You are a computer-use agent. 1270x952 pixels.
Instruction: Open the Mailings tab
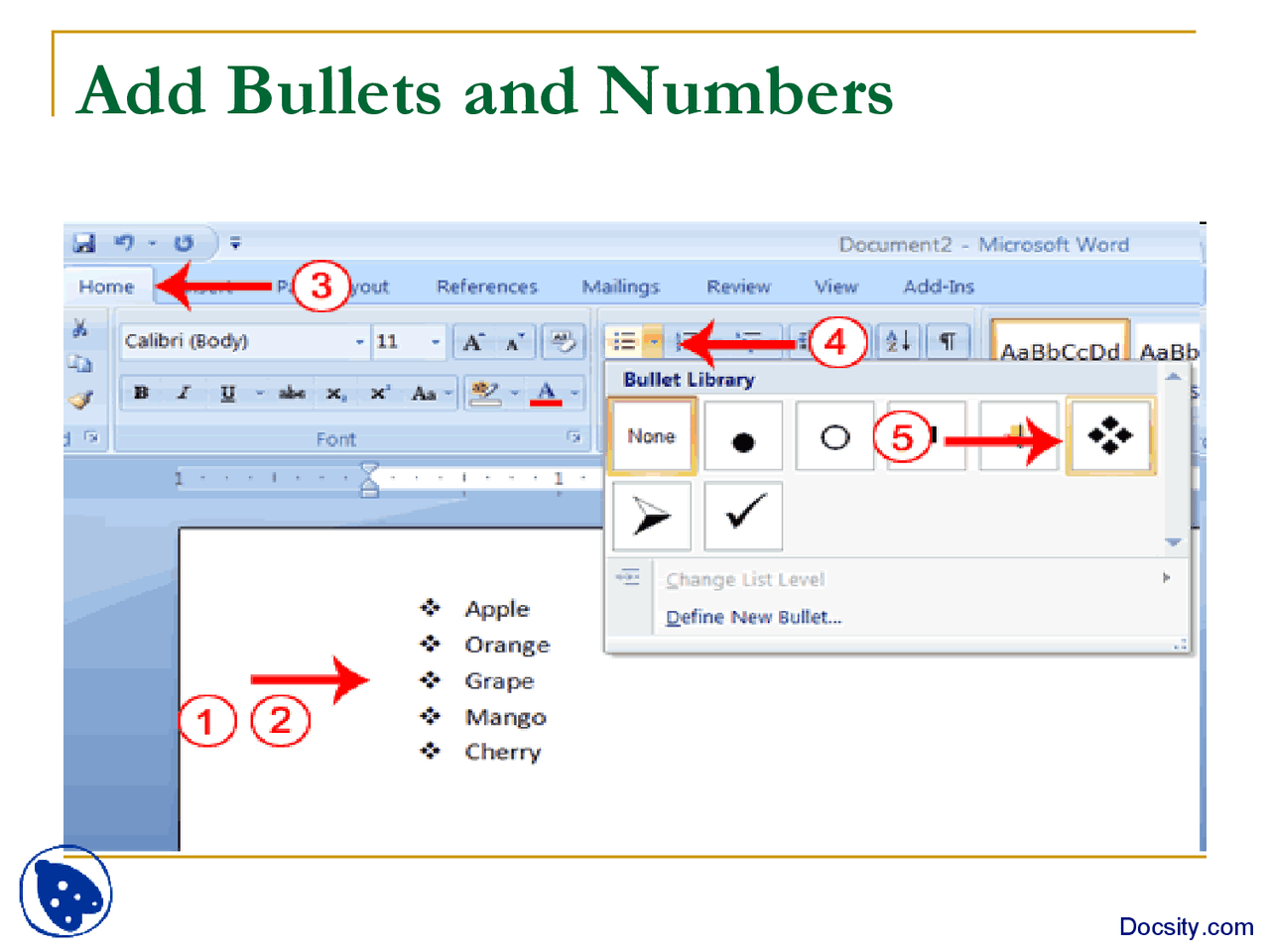pos(620,287)
